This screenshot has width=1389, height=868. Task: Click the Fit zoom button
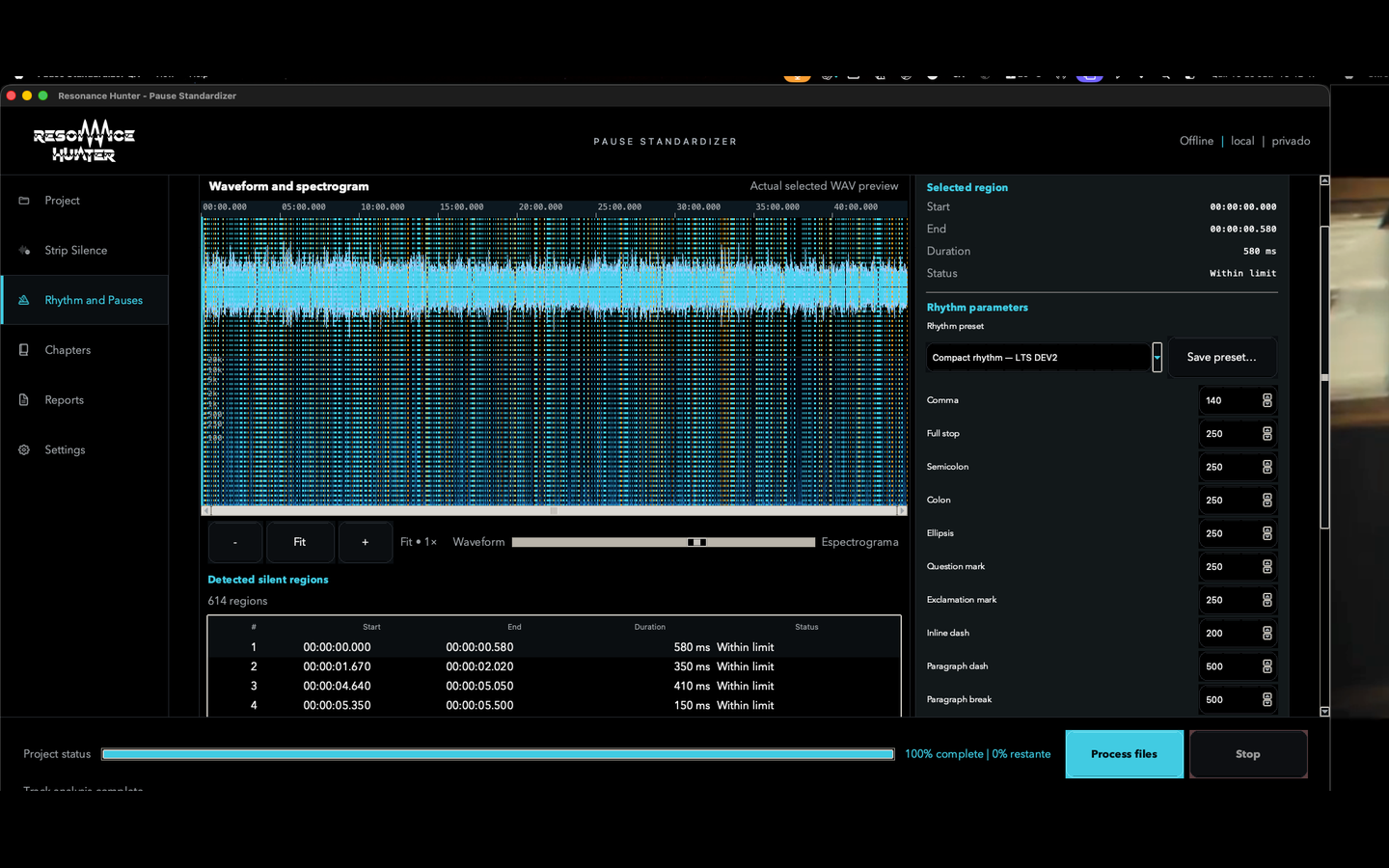pos(300,542)
